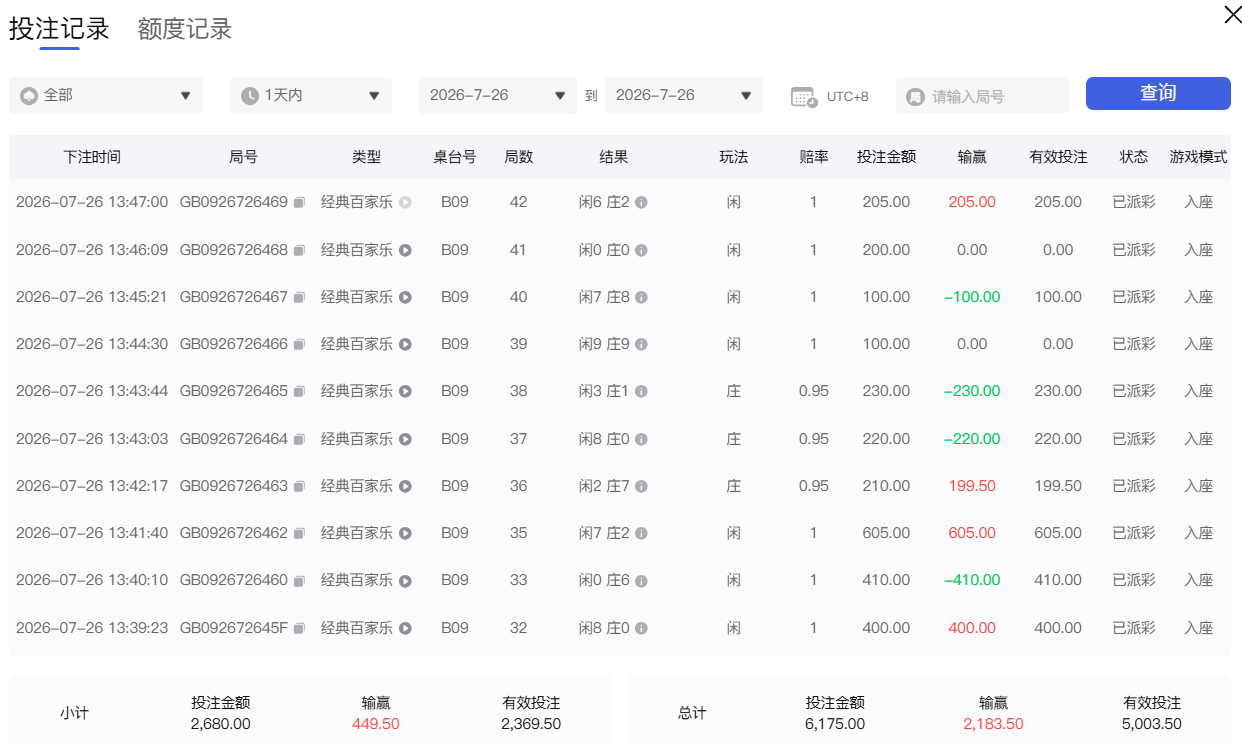Show result info for round 37
The image size is (1242, 743).
pos(641,440)
